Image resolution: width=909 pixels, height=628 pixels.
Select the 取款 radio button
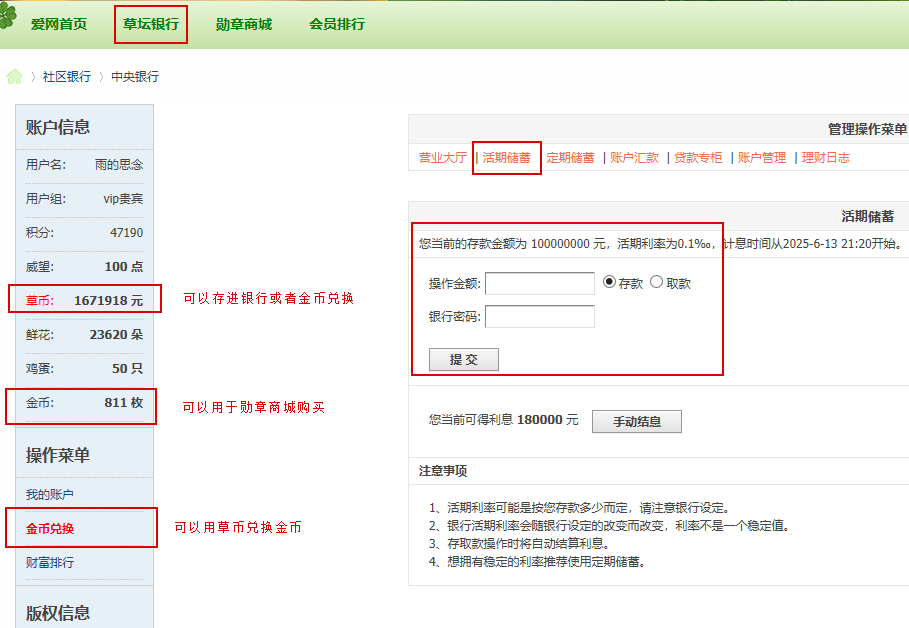[656, 282]
